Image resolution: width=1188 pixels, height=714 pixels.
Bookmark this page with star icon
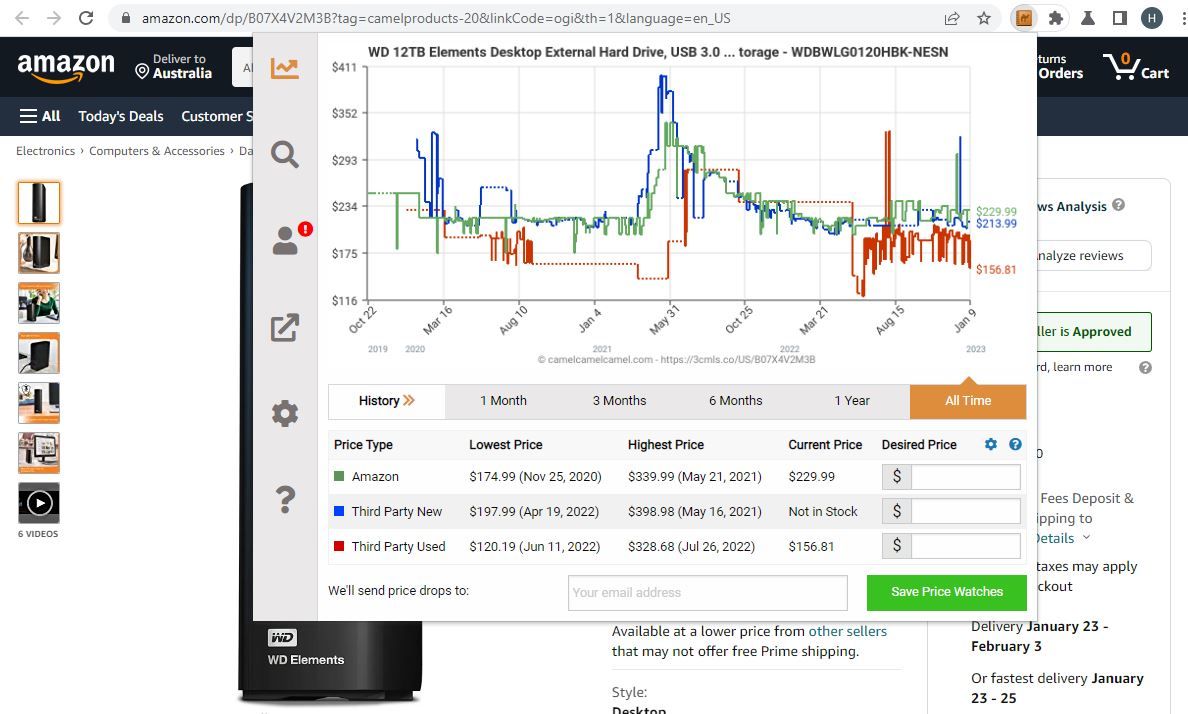click(x=983, y=18)
